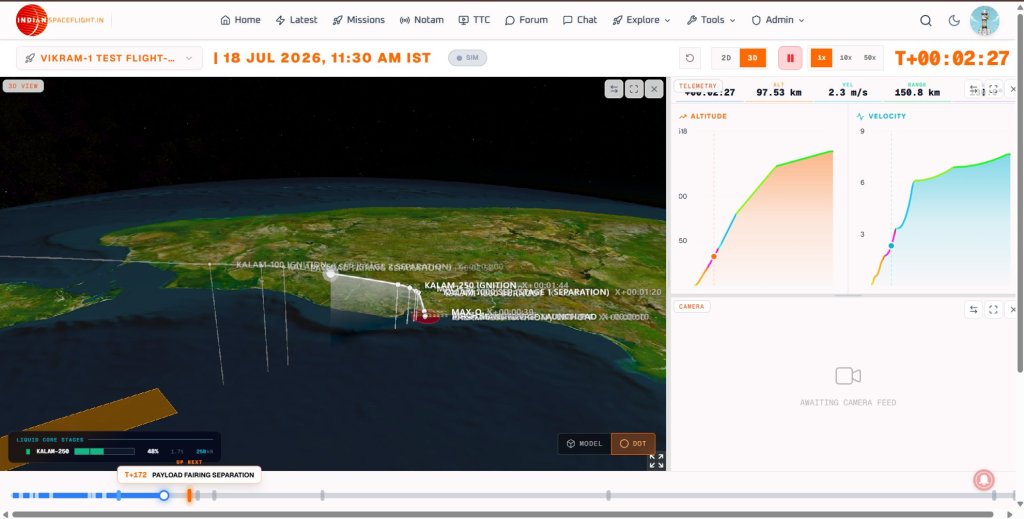Open the search icon in header

coord(925,20)
